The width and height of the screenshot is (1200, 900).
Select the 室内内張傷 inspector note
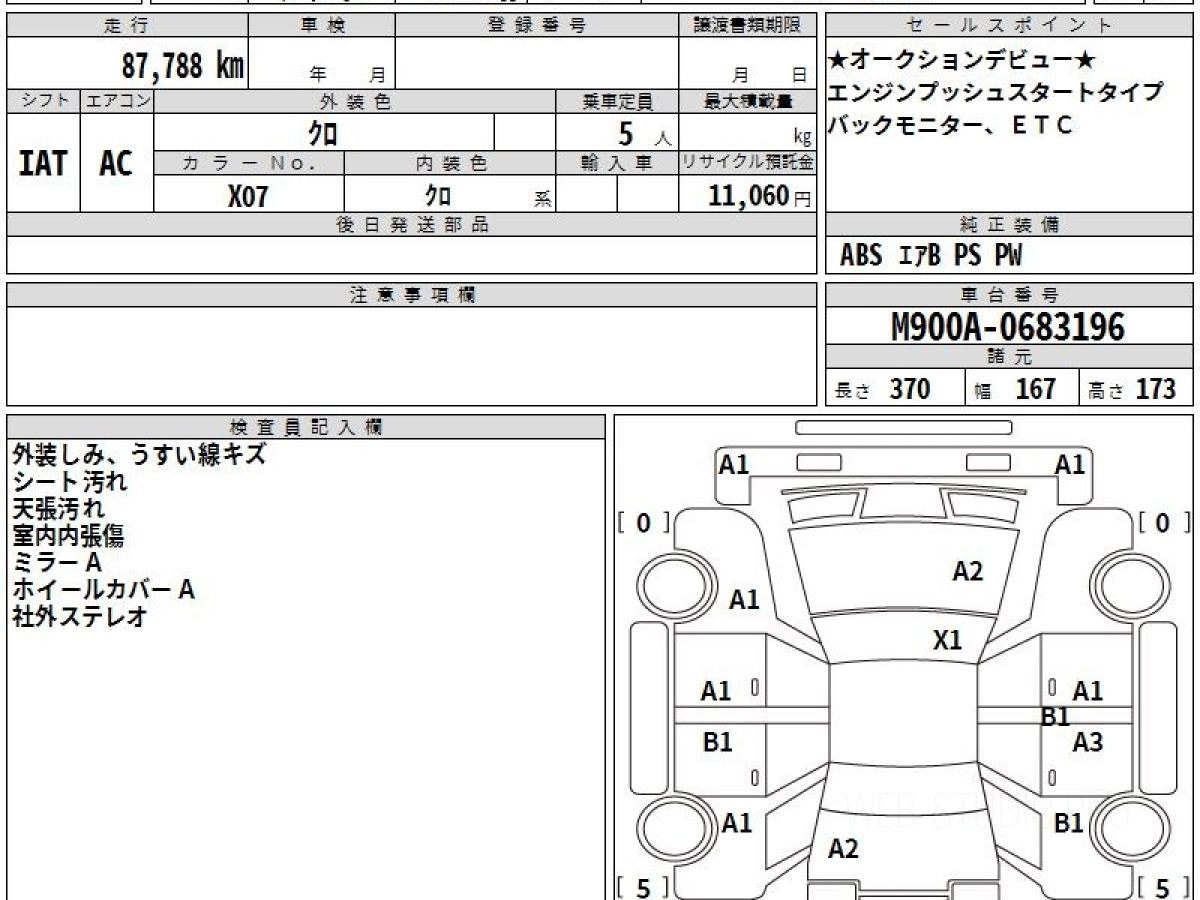(x=68, y=535)
